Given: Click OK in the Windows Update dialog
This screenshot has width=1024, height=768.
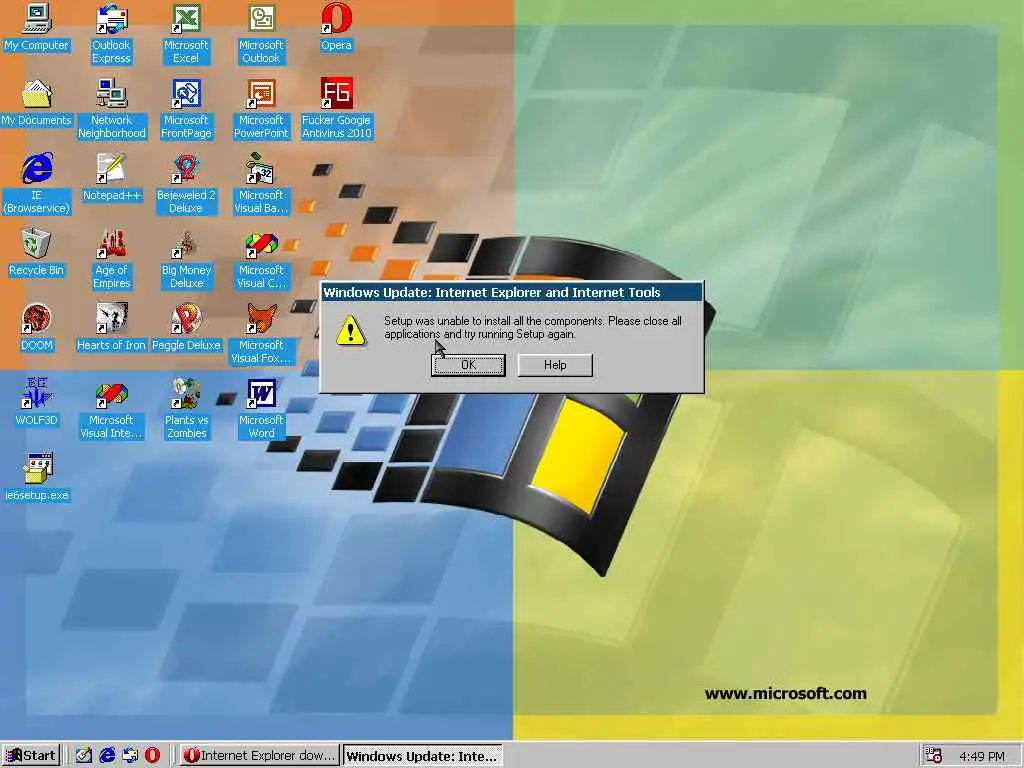Looking at the screenshot, I should pos(468,365).
